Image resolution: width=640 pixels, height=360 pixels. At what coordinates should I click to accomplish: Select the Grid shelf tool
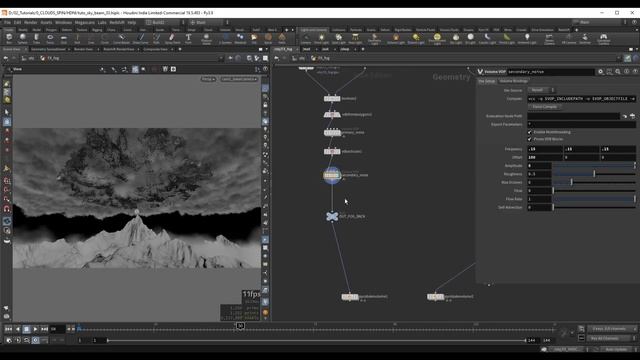pos(64,38)
